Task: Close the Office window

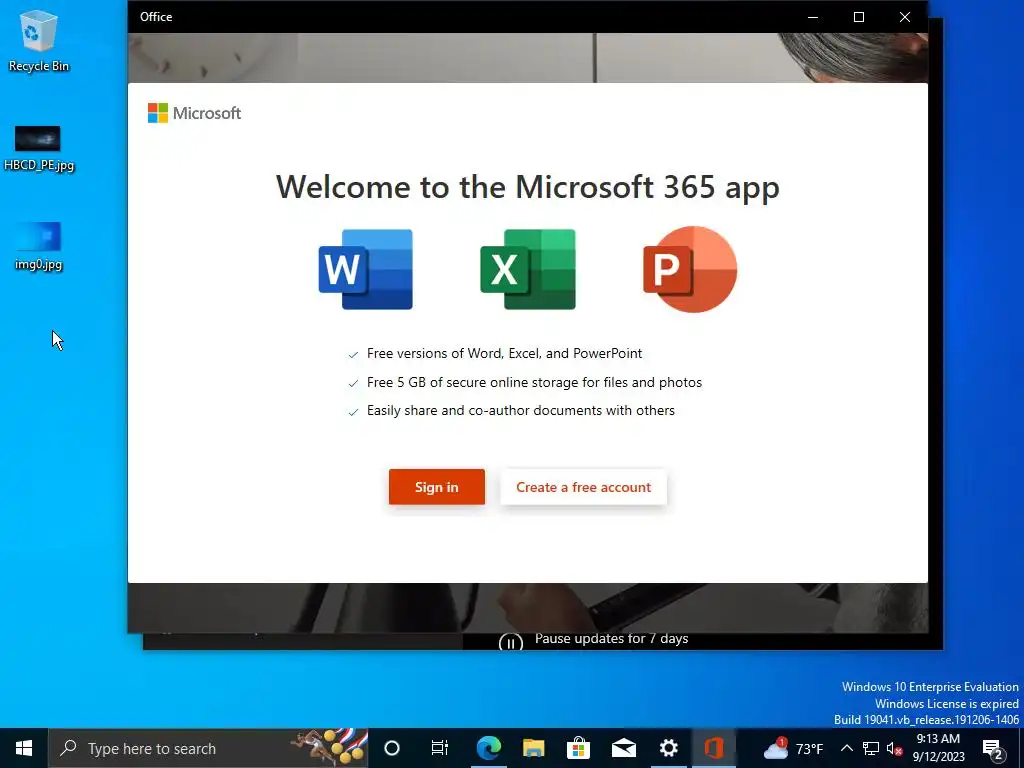Action: [x=904, y=17]
